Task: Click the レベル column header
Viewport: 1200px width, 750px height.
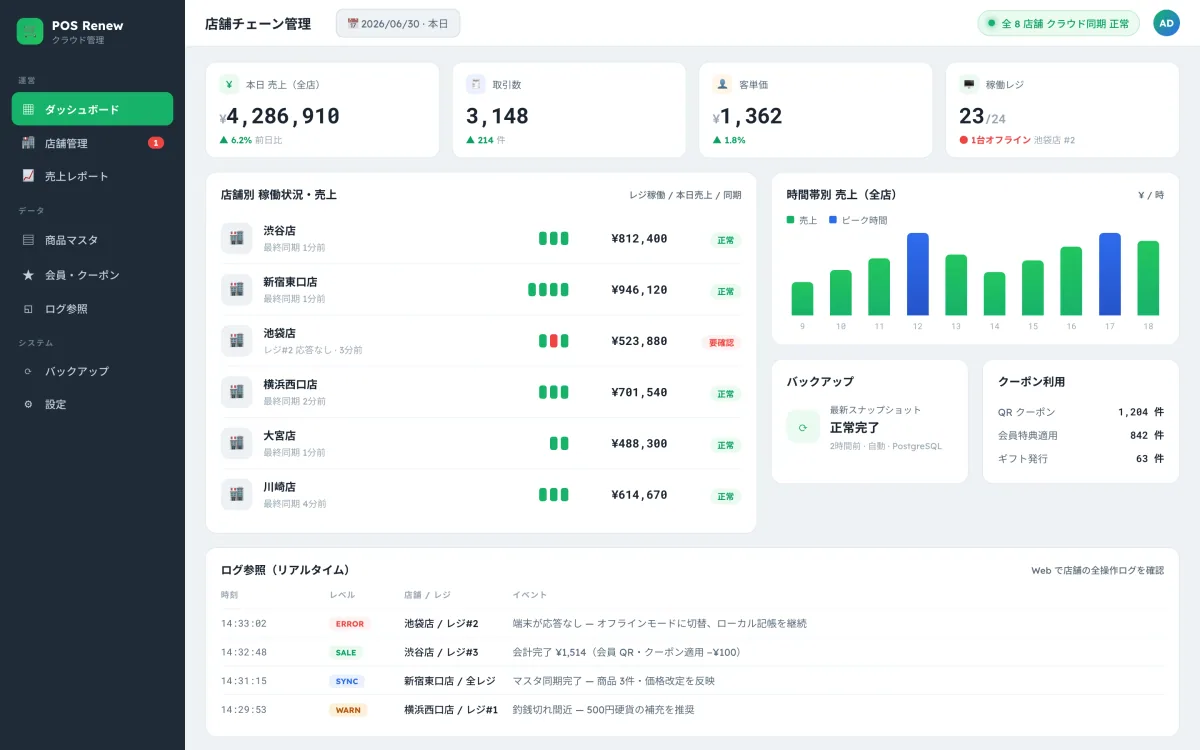Action: pos(342,595)
